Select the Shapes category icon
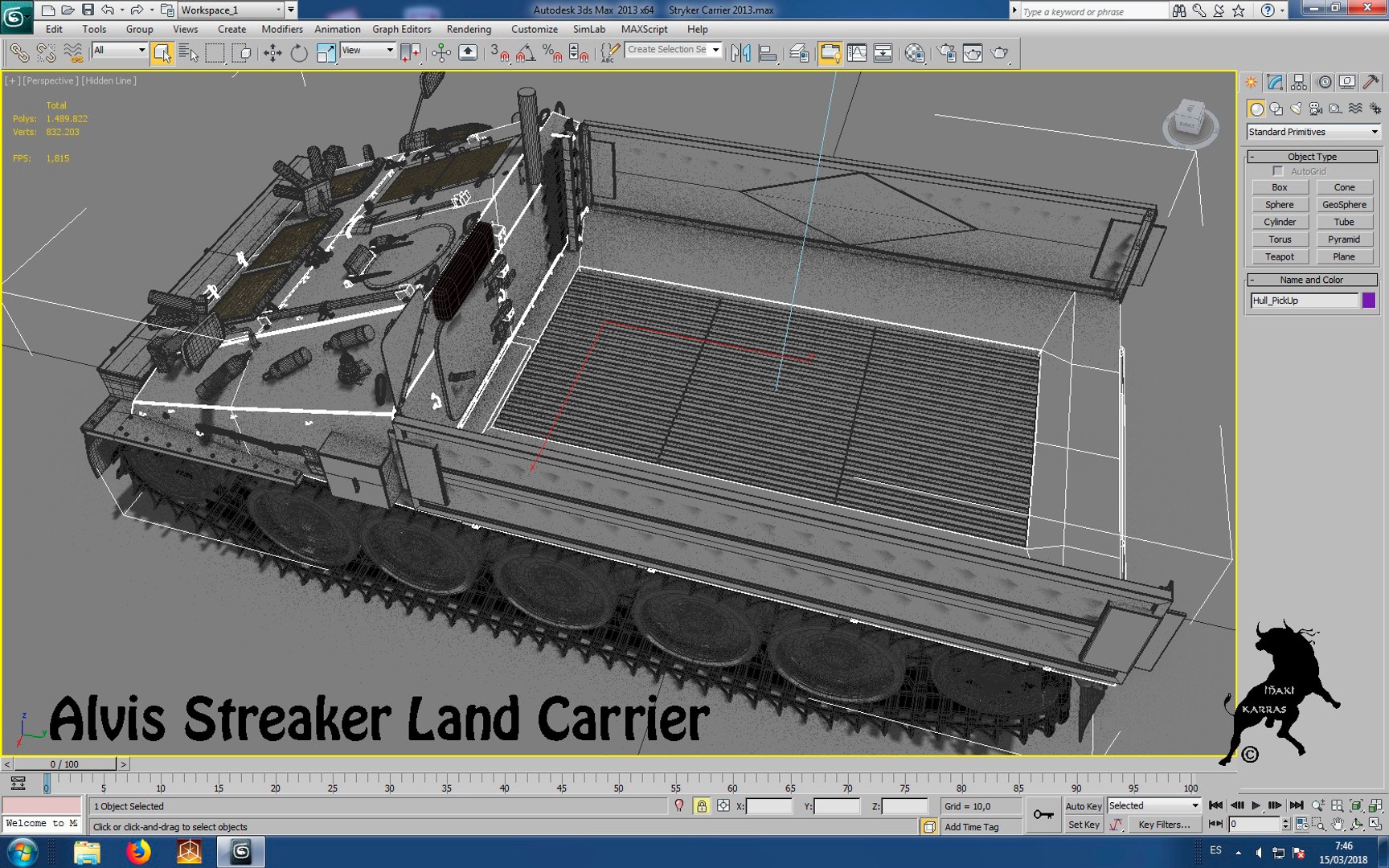 click(x=1276, y=108)
